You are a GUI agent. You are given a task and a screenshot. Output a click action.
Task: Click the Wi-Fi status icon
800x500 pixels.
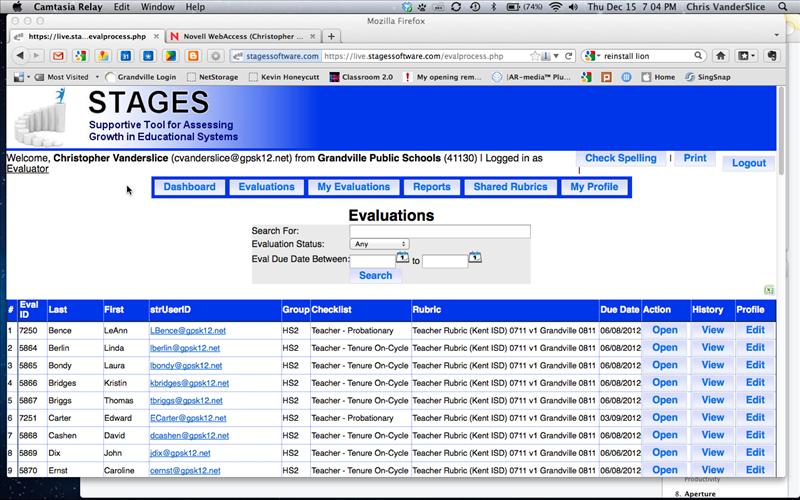(x=556, y=7)
